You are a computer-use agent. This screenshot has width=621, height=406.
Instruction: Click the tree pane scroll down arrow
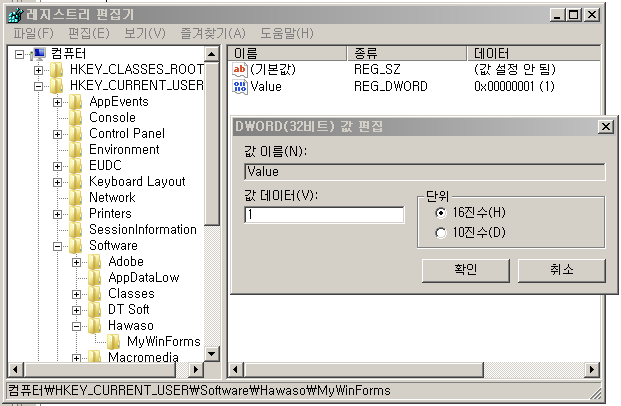[212, 353]
